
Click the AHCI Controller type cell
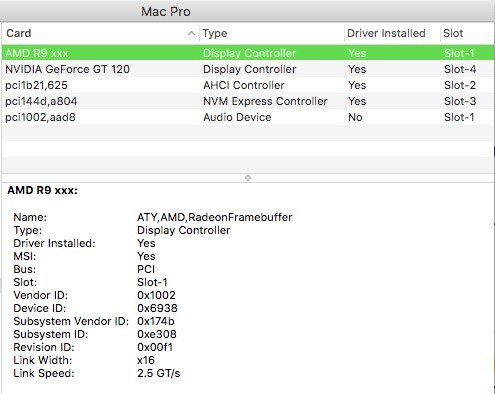[x=244, y=85]
